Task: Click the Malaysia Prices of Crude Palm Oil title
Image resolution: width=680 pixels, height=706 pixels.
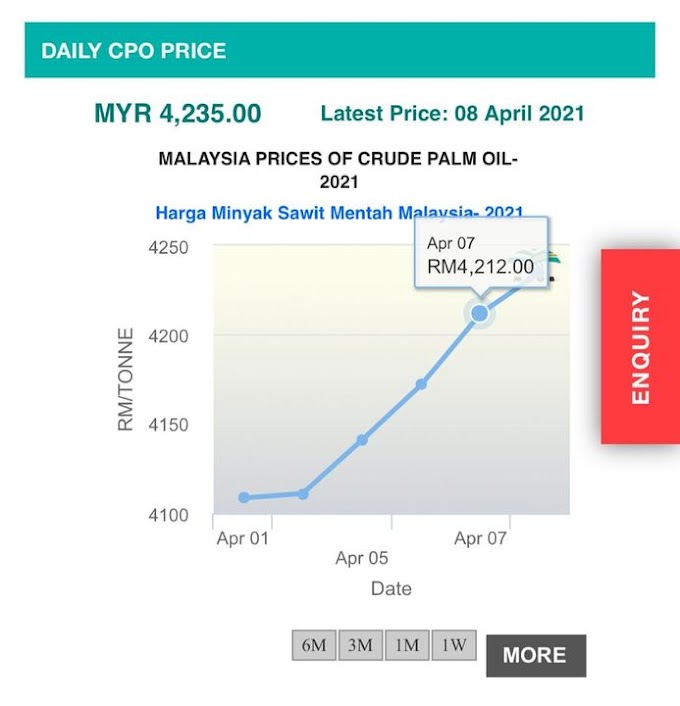Action: 339,170
